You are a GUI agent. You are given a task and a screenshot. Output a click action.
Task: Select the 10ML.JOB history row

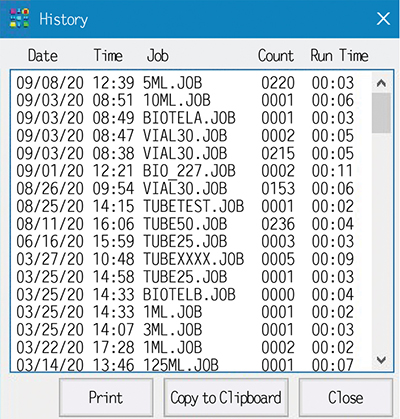(x=185, y=100)
